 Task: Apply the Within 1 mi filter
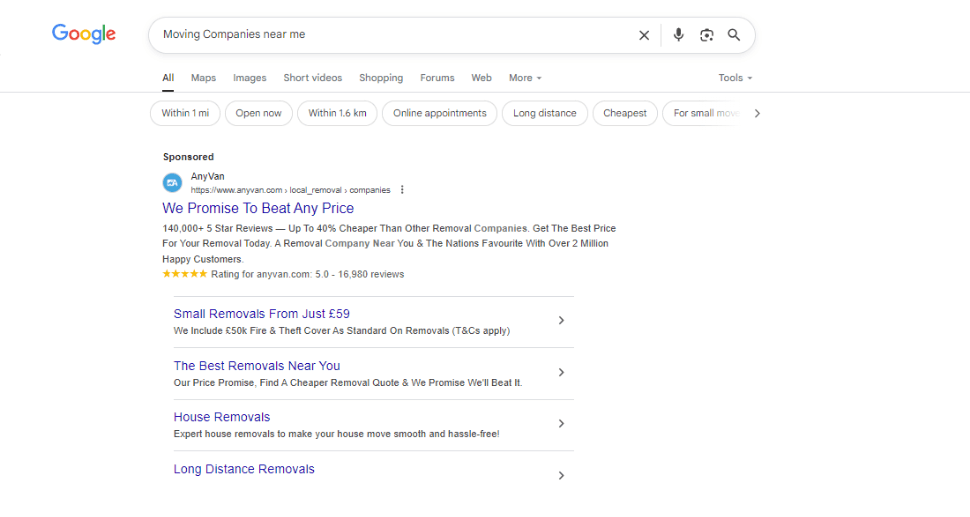pos(185,113)
